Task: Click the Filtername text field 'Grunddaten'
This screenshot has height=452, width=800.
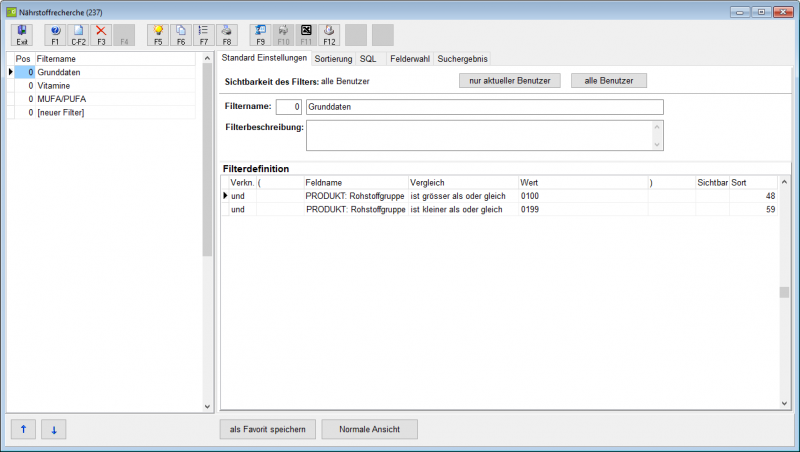Action: (x=485, y=107)
